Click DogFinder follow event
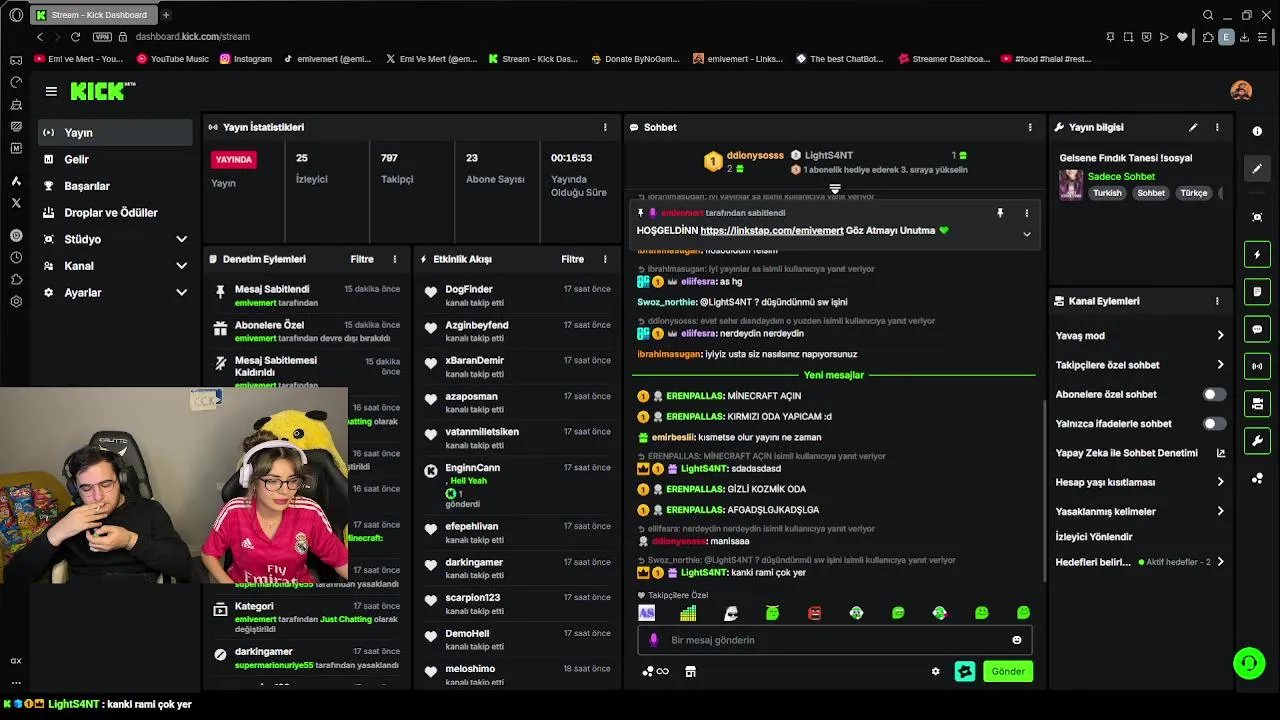The height and width of the screenshot is (720, 1280). 517,295
